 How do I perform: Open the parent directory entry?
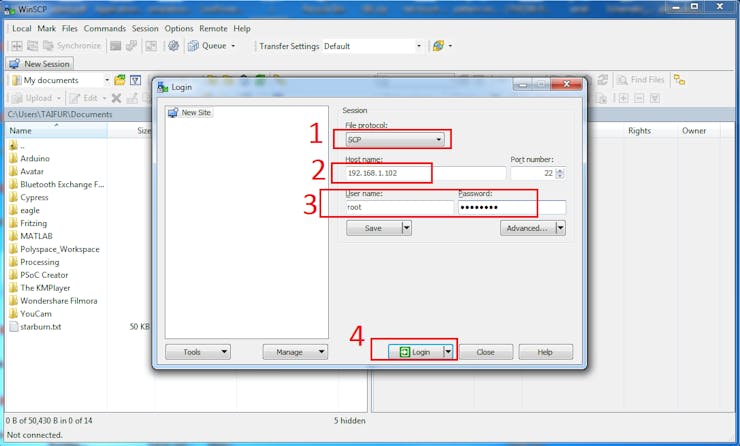coord(17,145)
